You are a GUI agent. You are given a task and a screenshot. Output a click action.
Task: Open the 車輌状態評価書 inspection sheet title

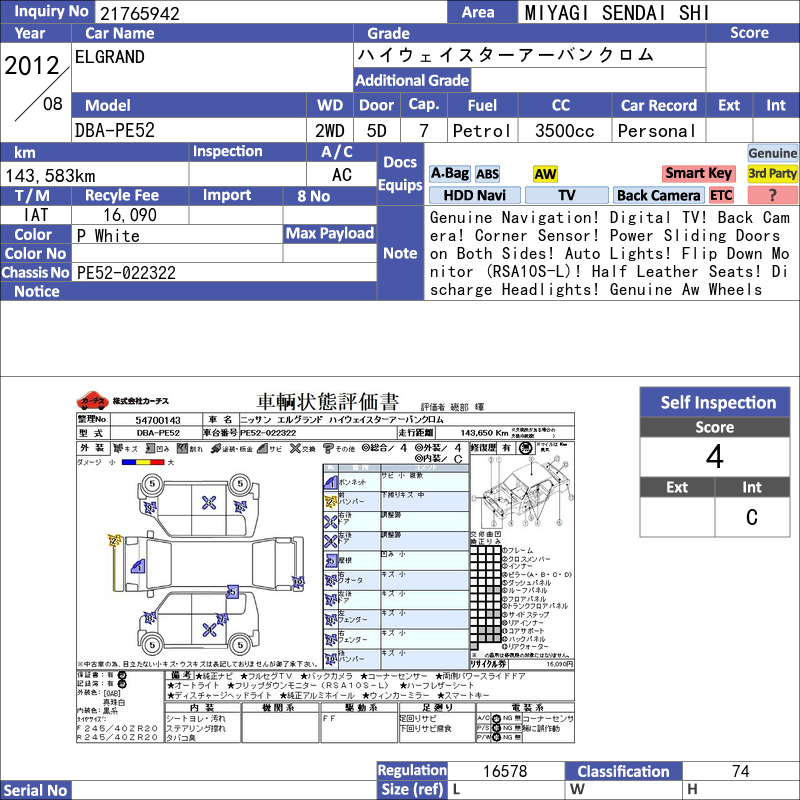click(x=327, y=402)
